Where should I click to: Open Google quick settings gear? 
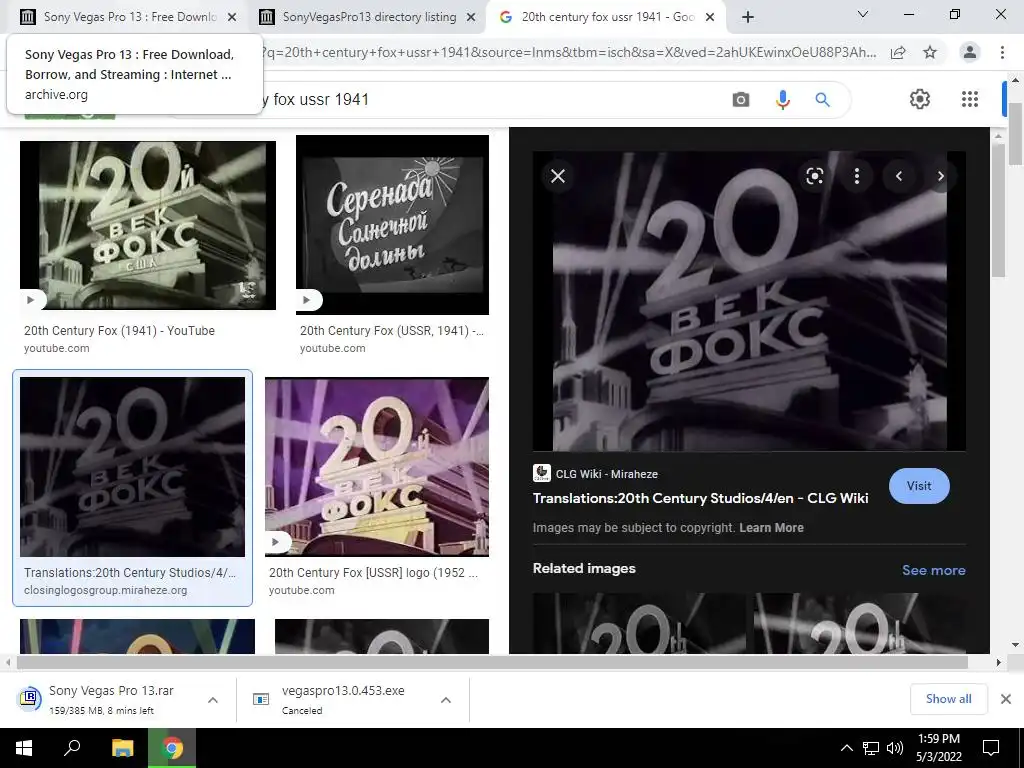pos(920,99)
